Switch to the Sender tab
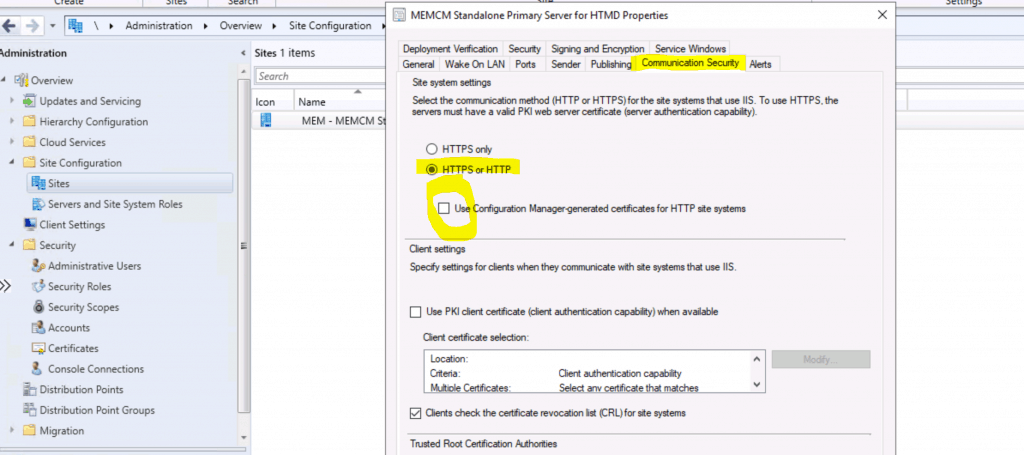Image resolution: width=1024 pixels, height=455 pixels. coord(566,64)
